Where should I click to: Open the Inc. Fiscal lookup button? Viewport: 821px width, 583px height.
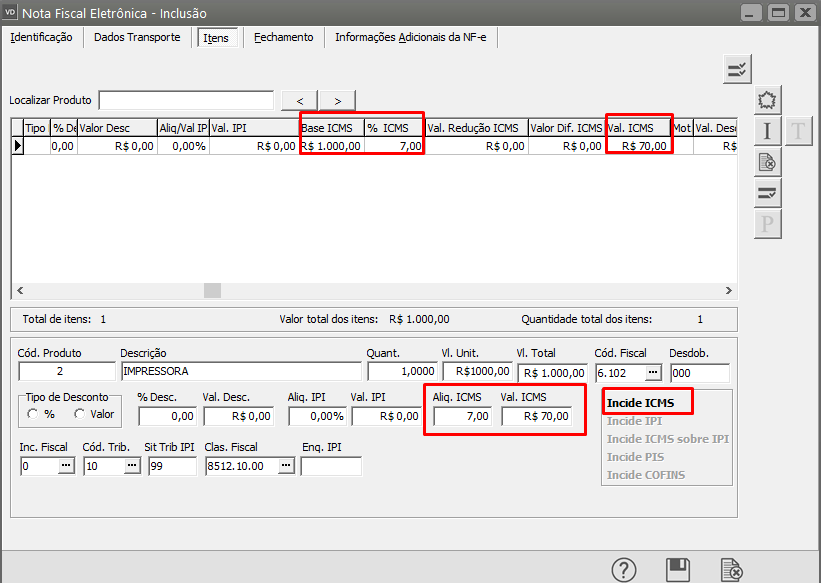(66, 466)
